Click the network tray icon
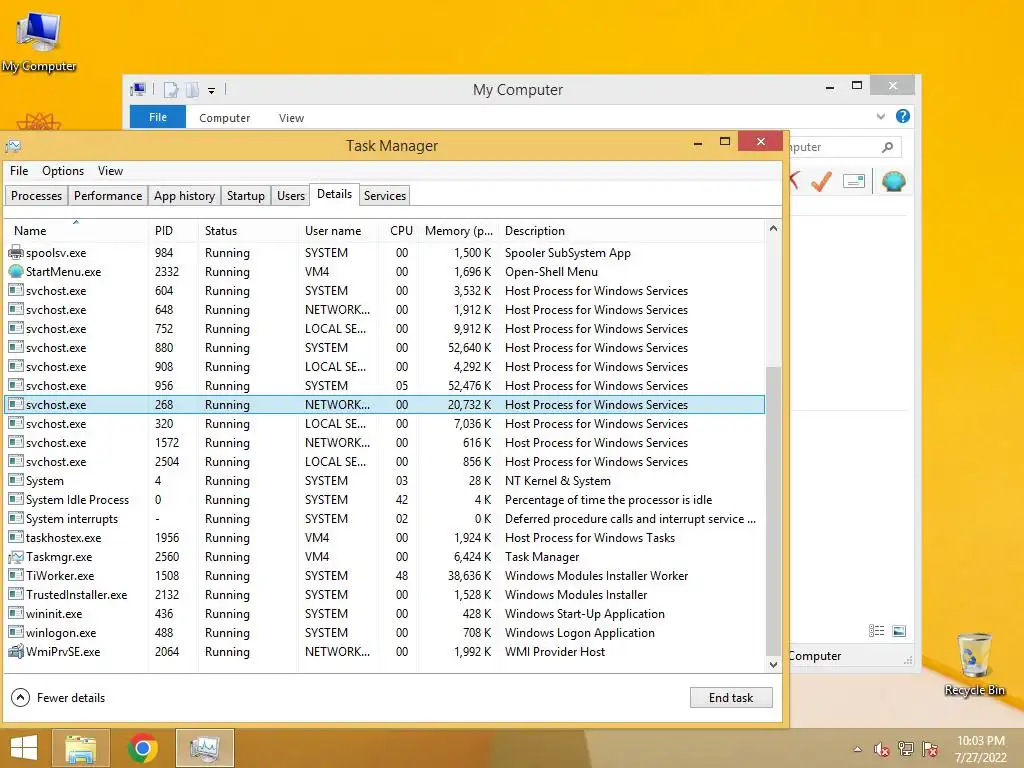1024x768 pixels. click(906, 749)
